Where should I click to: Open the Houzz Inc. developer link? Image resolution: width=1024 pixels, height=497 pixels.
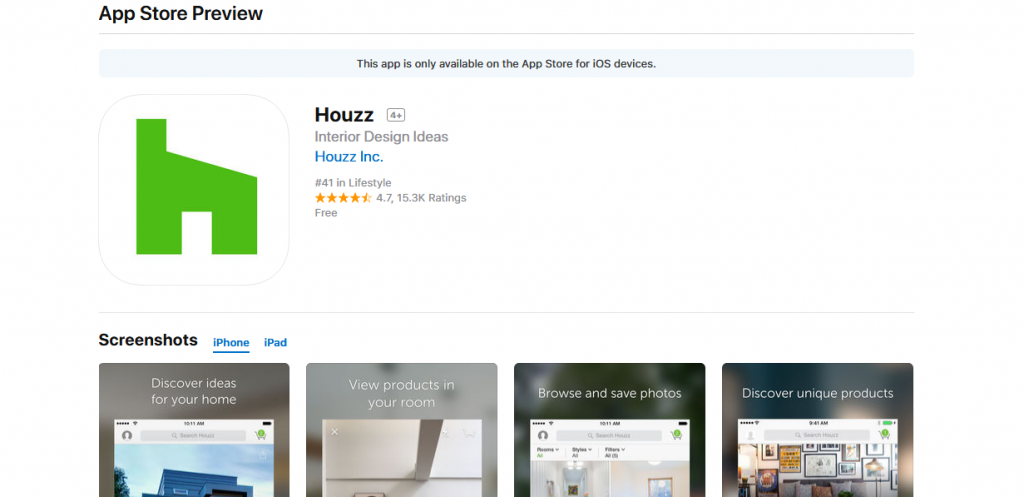[349, 157]
